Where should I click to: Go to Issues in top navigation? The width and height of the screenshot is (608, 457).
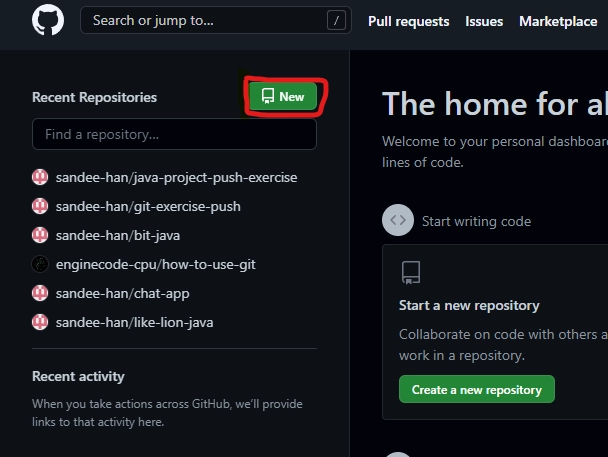pos(484,21)
